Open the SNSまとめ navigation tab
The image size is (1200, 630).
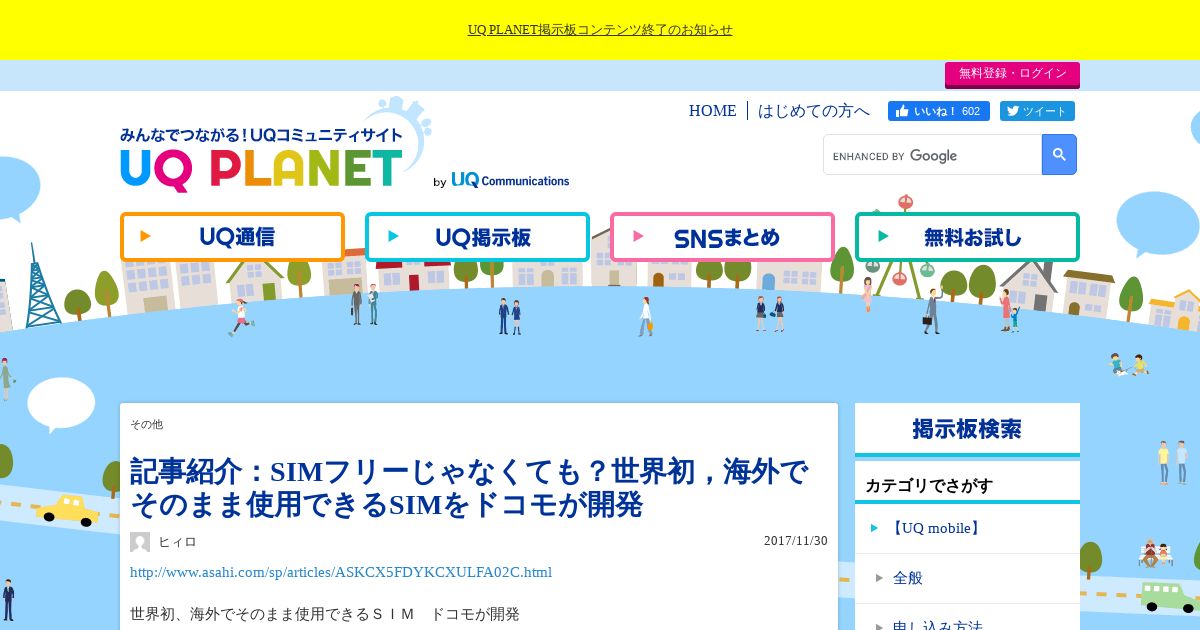click(x=722, y=237)
